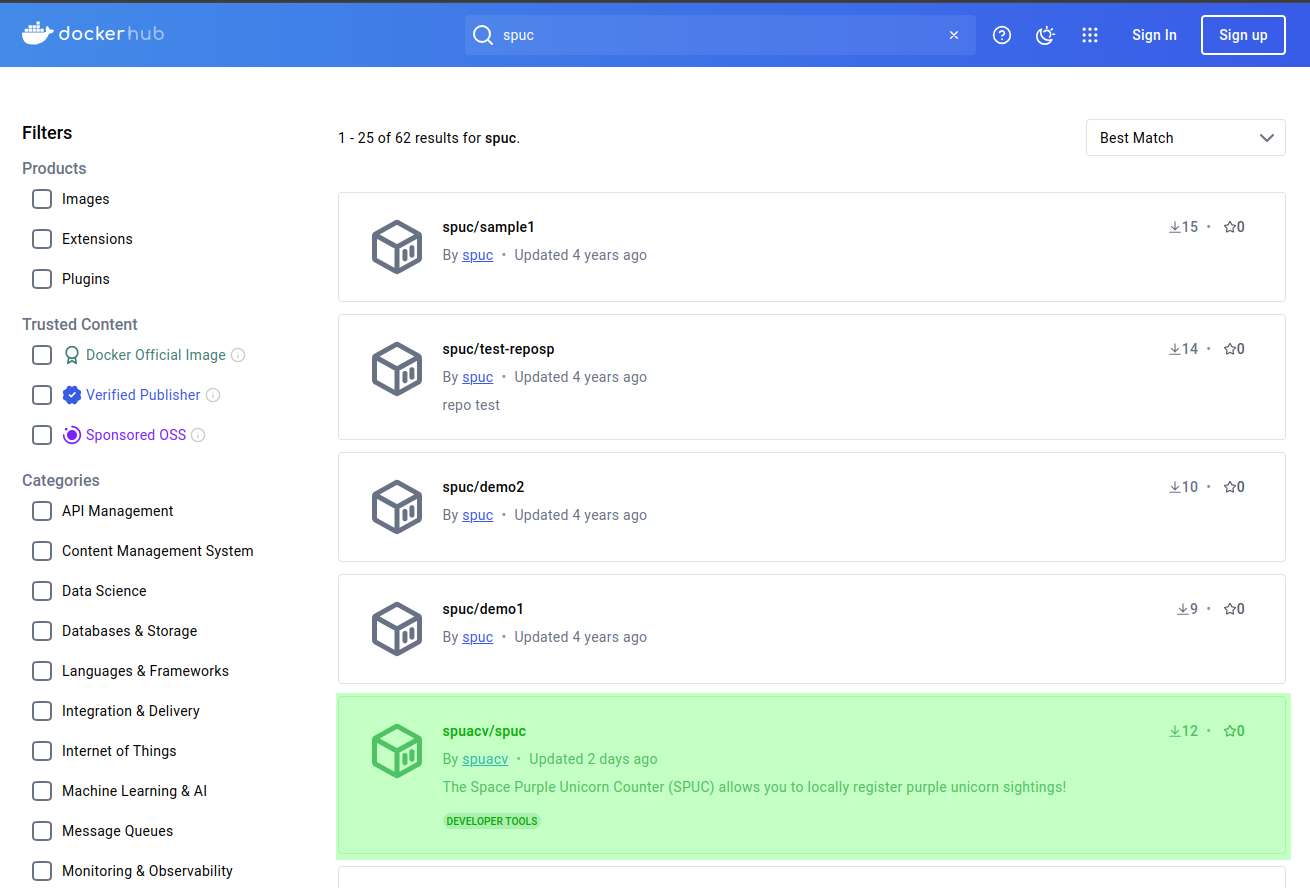Click the star icon for spuacv/spuc
Viewport: 1310px width, 888px height.
pos(1230,731)
